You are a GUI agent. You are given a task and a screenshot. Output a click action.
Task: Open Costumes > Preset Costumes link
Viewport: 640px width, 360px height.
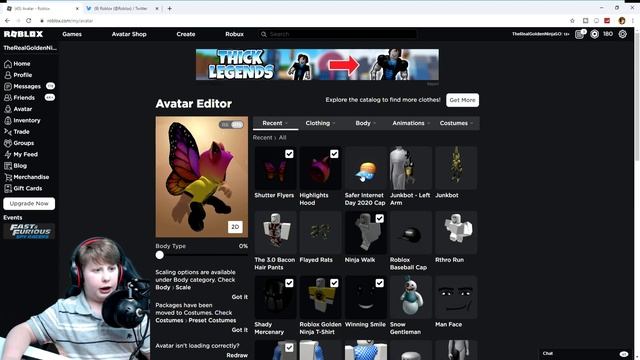196,320
